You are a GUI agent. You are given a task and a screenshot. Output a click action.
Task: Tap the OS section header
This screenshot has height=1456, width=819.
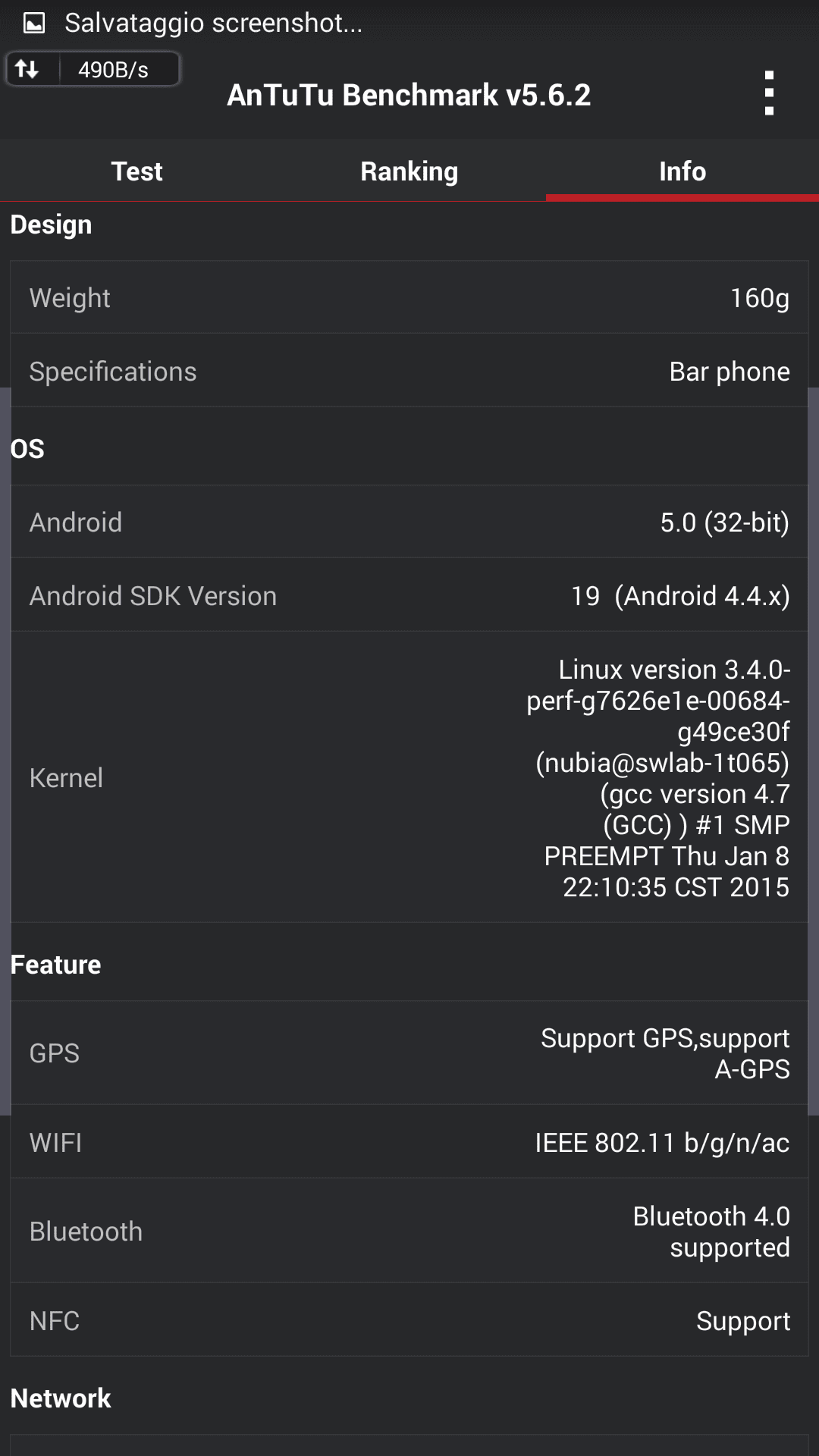(28, 449)
